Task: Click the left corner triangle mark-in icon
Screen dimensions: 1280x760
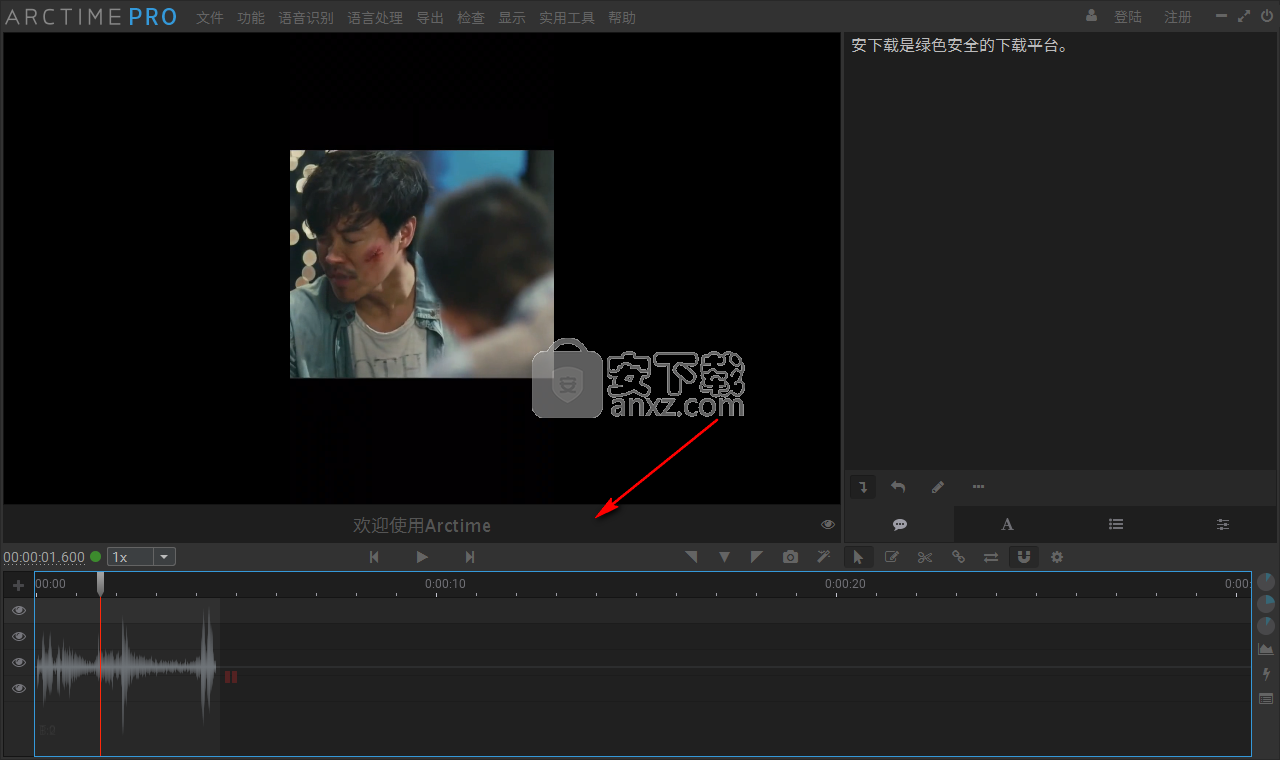Action: [x=691, y=557]
